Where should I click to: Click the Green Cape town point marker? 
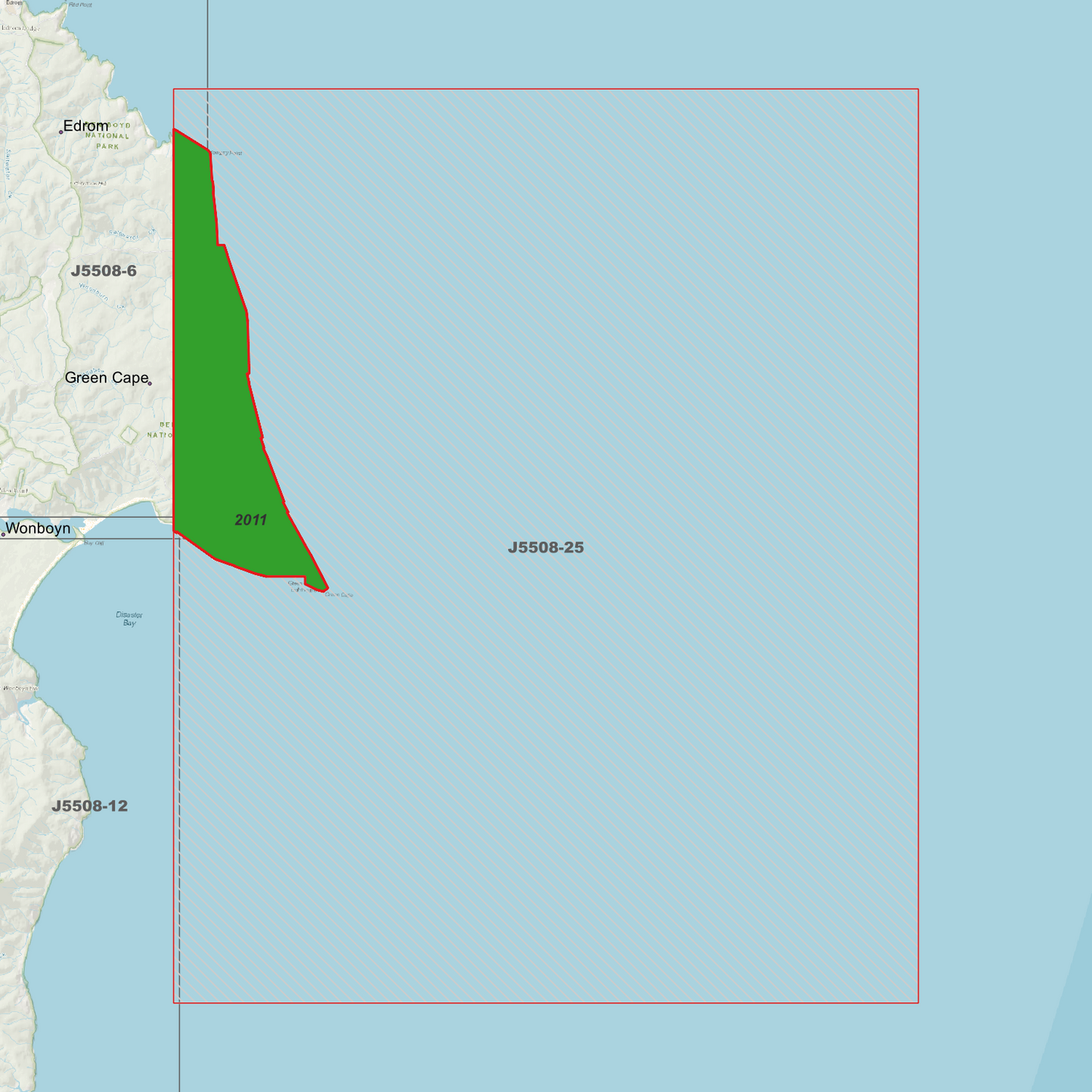tap(150, 383)
